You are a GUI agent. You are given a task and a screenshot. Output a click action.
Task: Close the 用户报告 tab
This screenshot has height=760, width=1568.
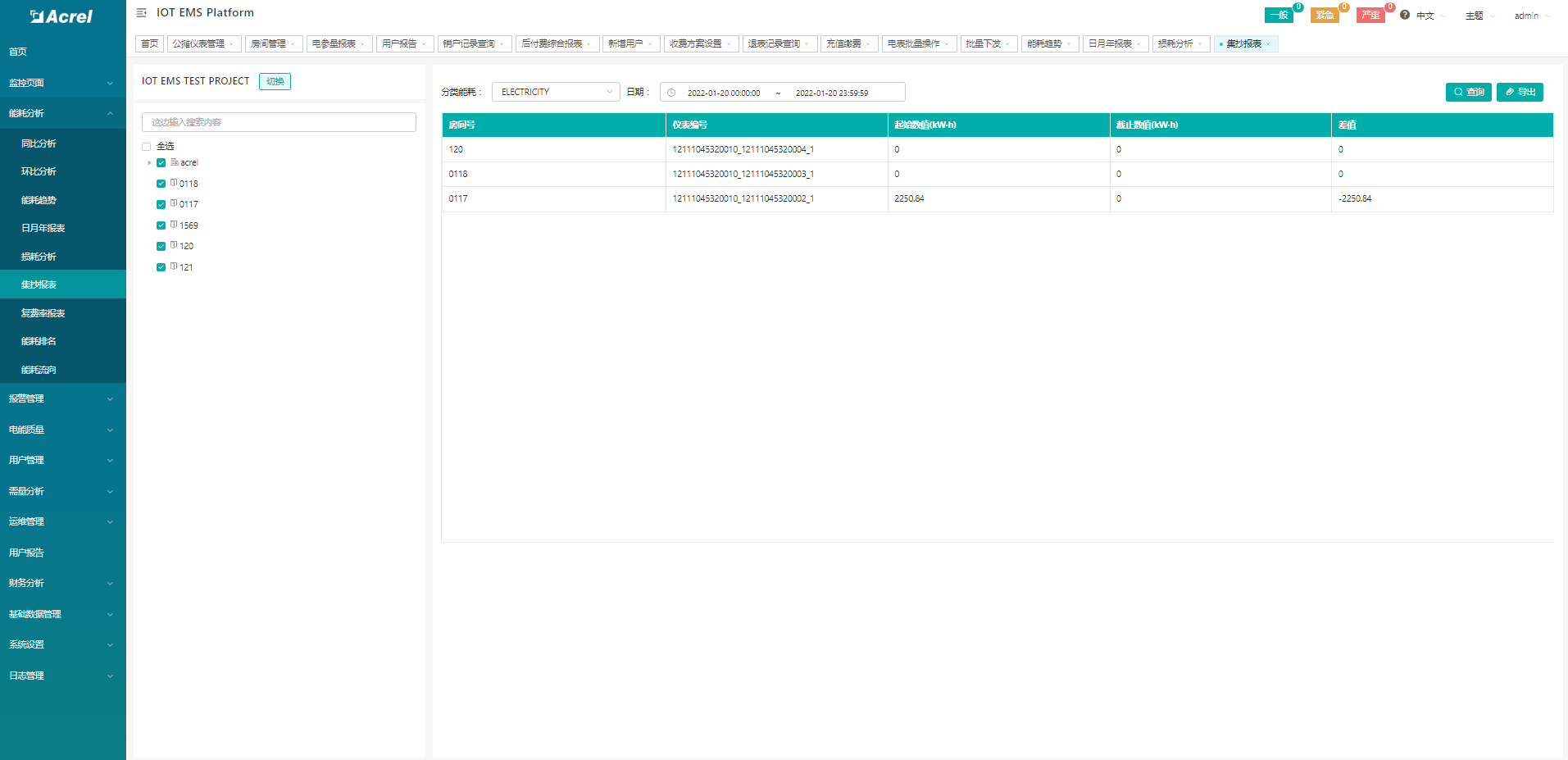pos(424,44)
